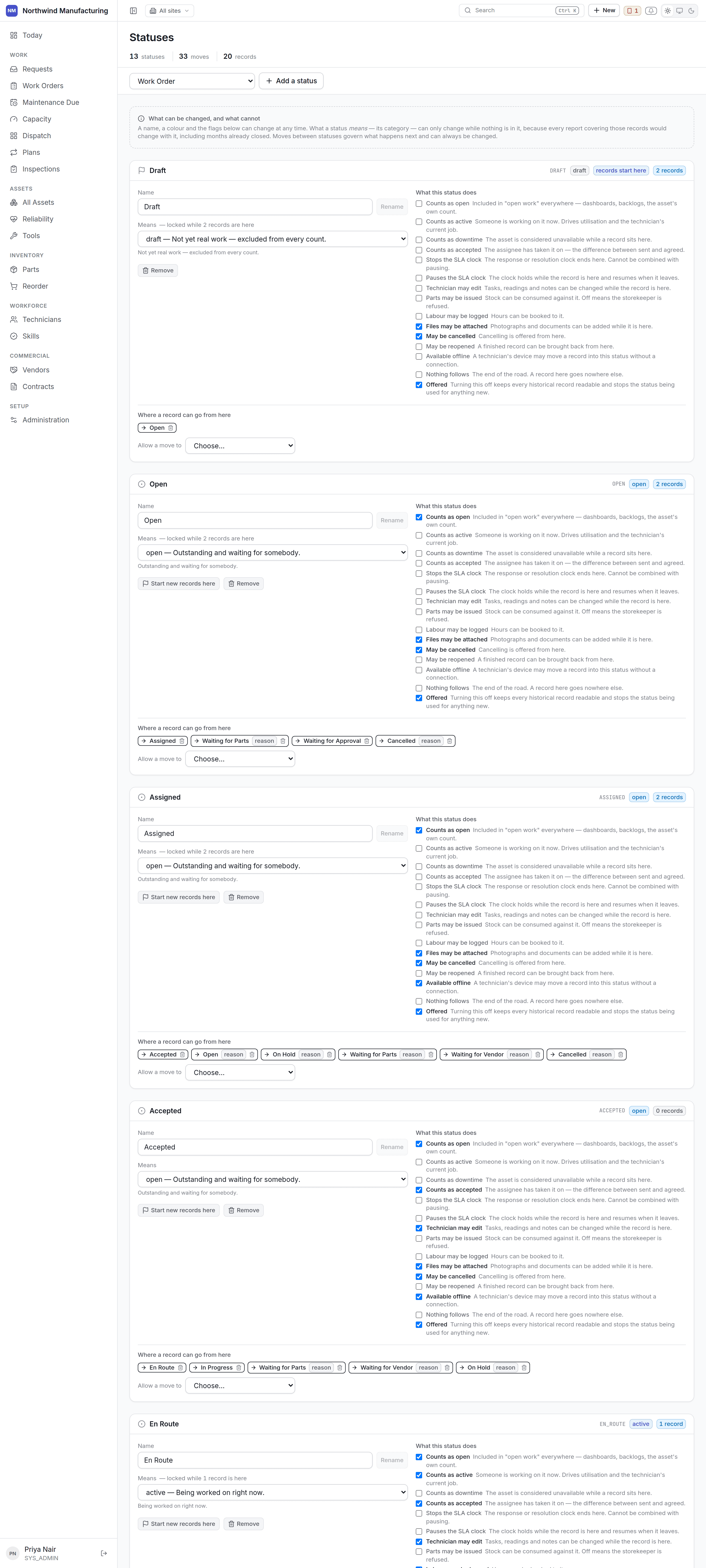Open the All sites dropdown
This screenshot has height=1568, width=706.
tap(169, 10)
